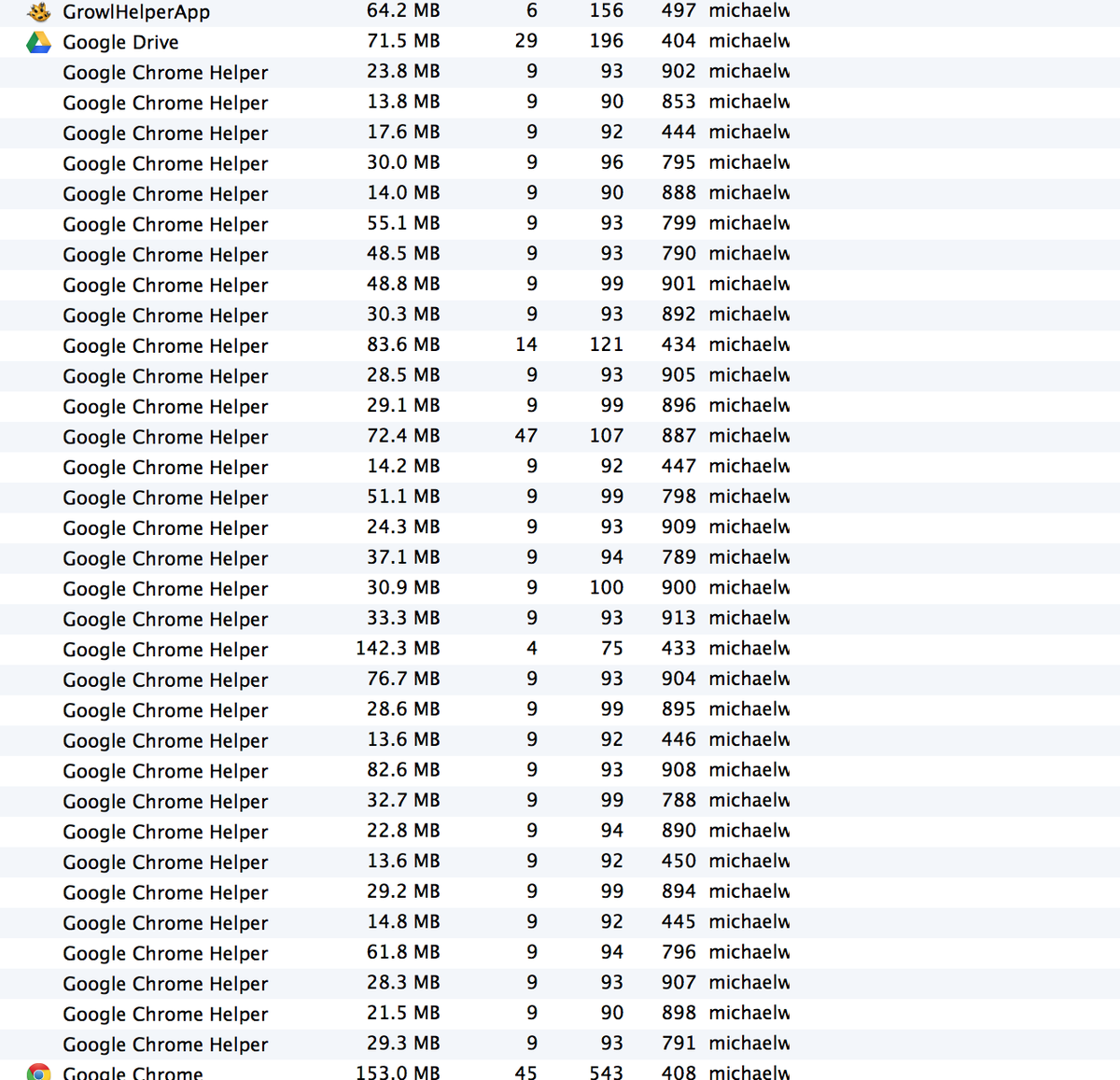Screen dimensions: 1120x1080
Task: Select the Google Drive process name
Action: point(120,42)
